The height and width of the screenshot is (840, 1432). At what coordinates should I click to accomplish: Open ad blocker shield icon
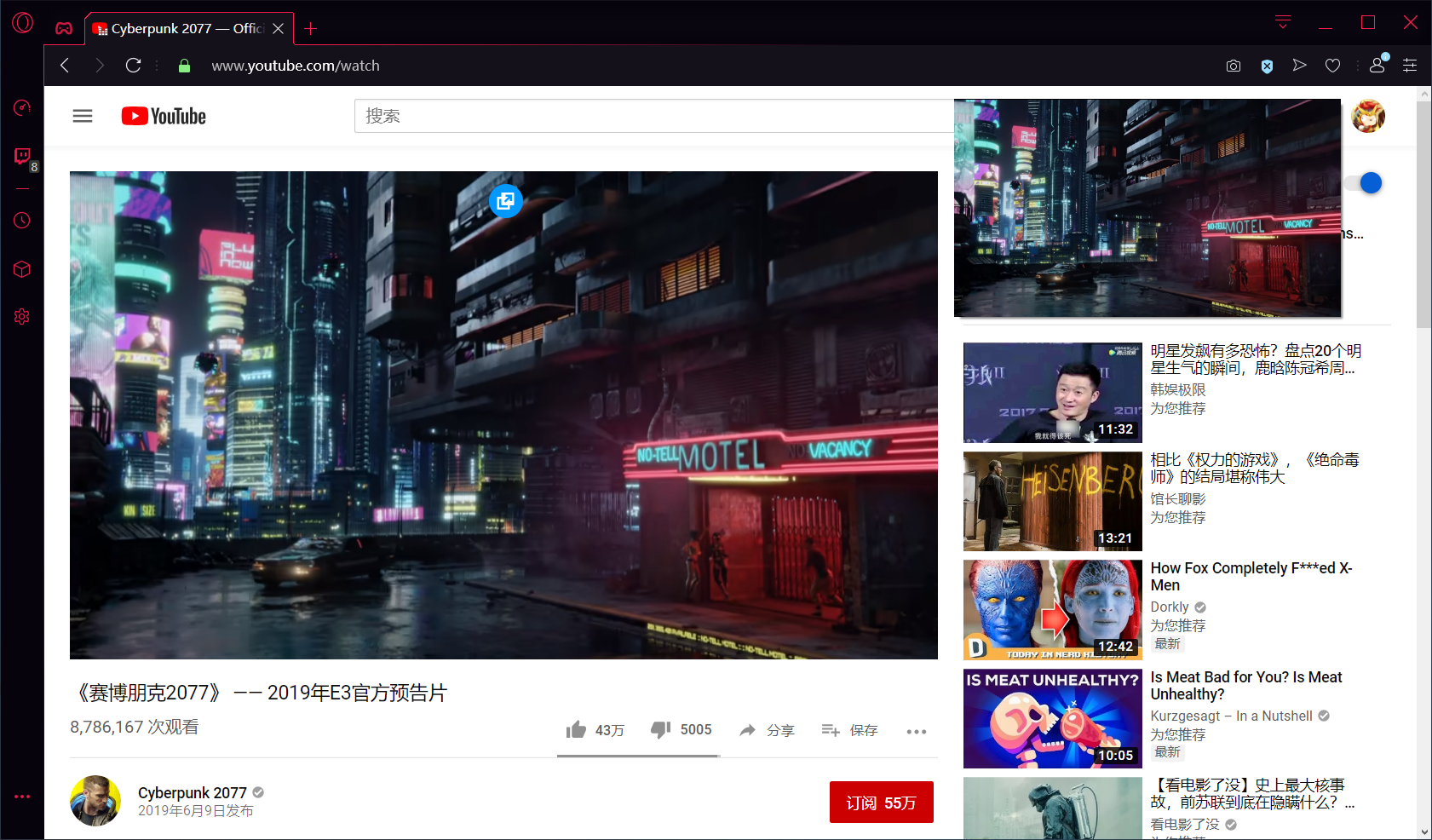click(1267, 66)
